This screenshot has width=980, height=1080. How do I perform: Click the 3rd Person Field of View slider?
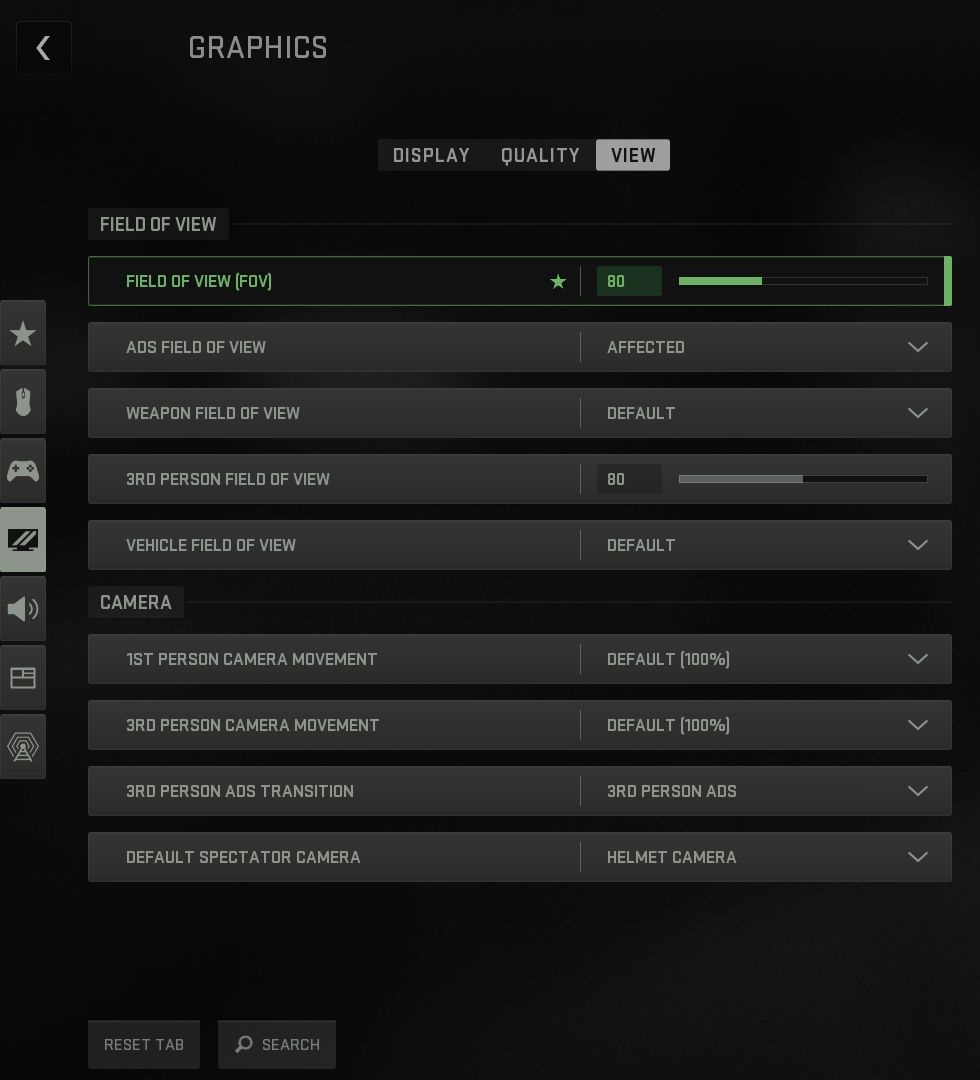(x=803, y=479)
